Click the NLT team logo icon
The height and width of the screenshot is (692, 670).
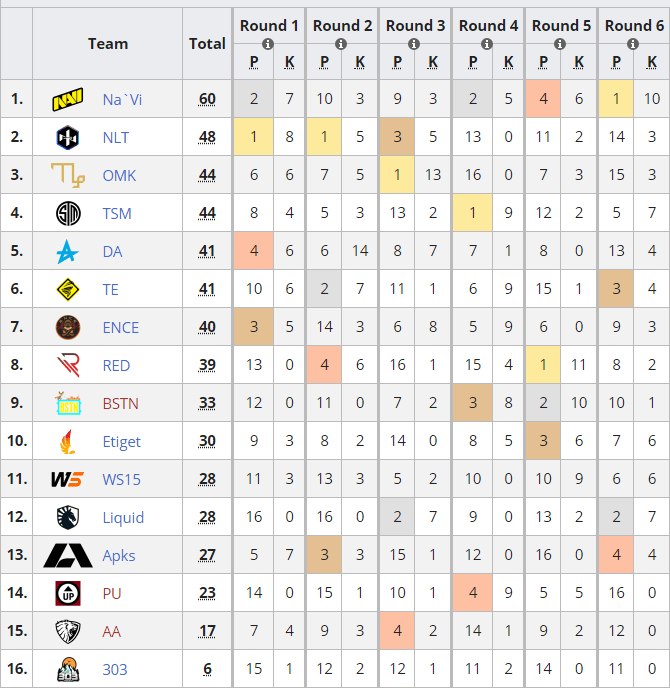[x=67, y=138]
